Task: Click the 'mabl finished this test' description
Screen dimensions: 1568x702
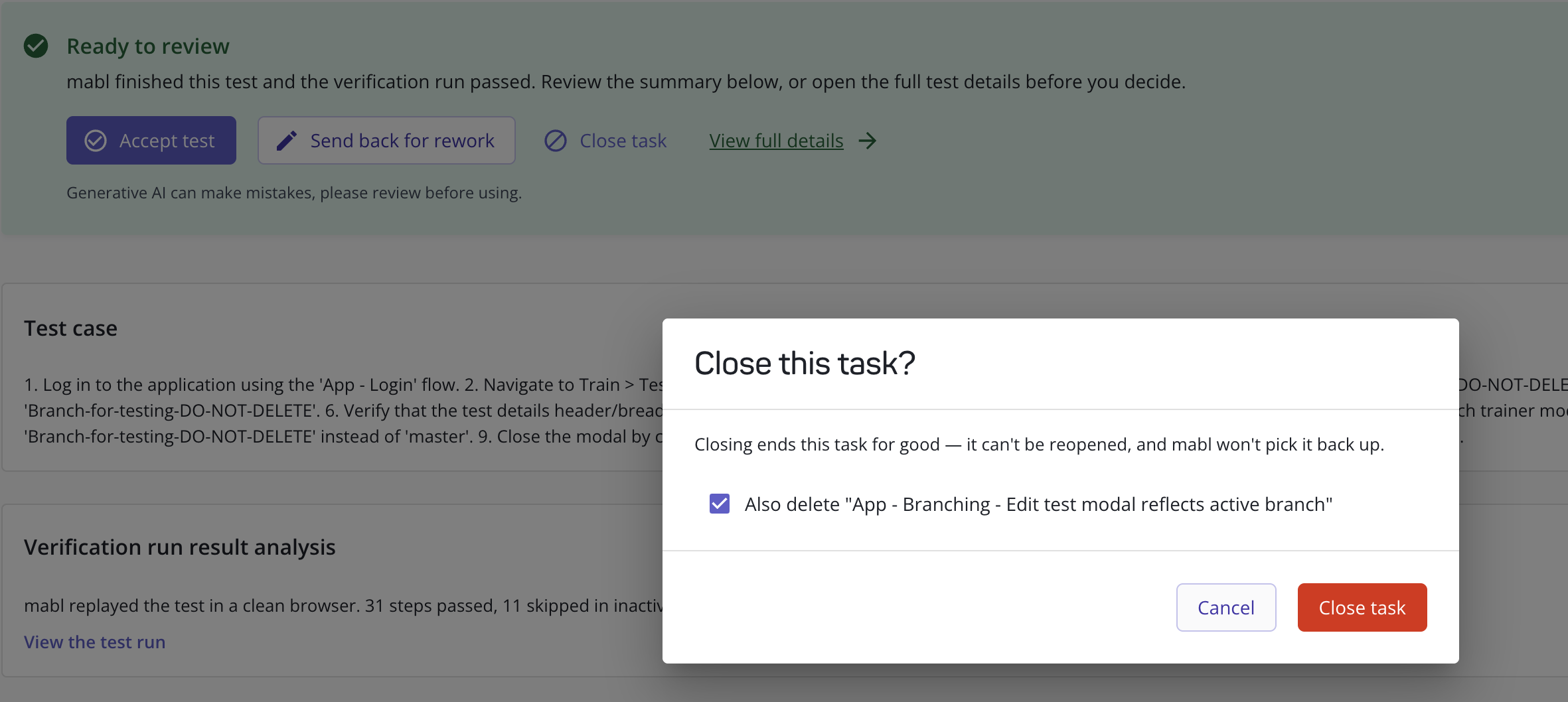Action: (x=626, y=82)
